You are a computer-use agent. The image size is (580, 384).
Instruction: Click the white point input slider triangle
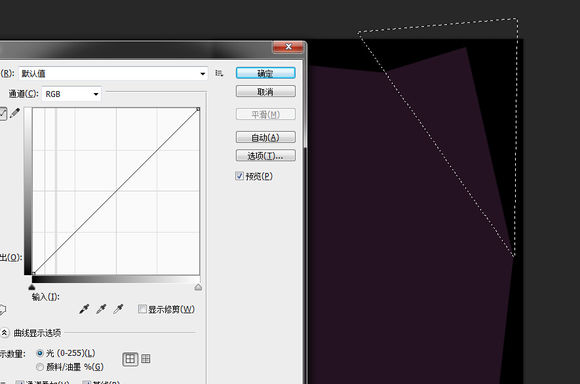coord(198,287)
